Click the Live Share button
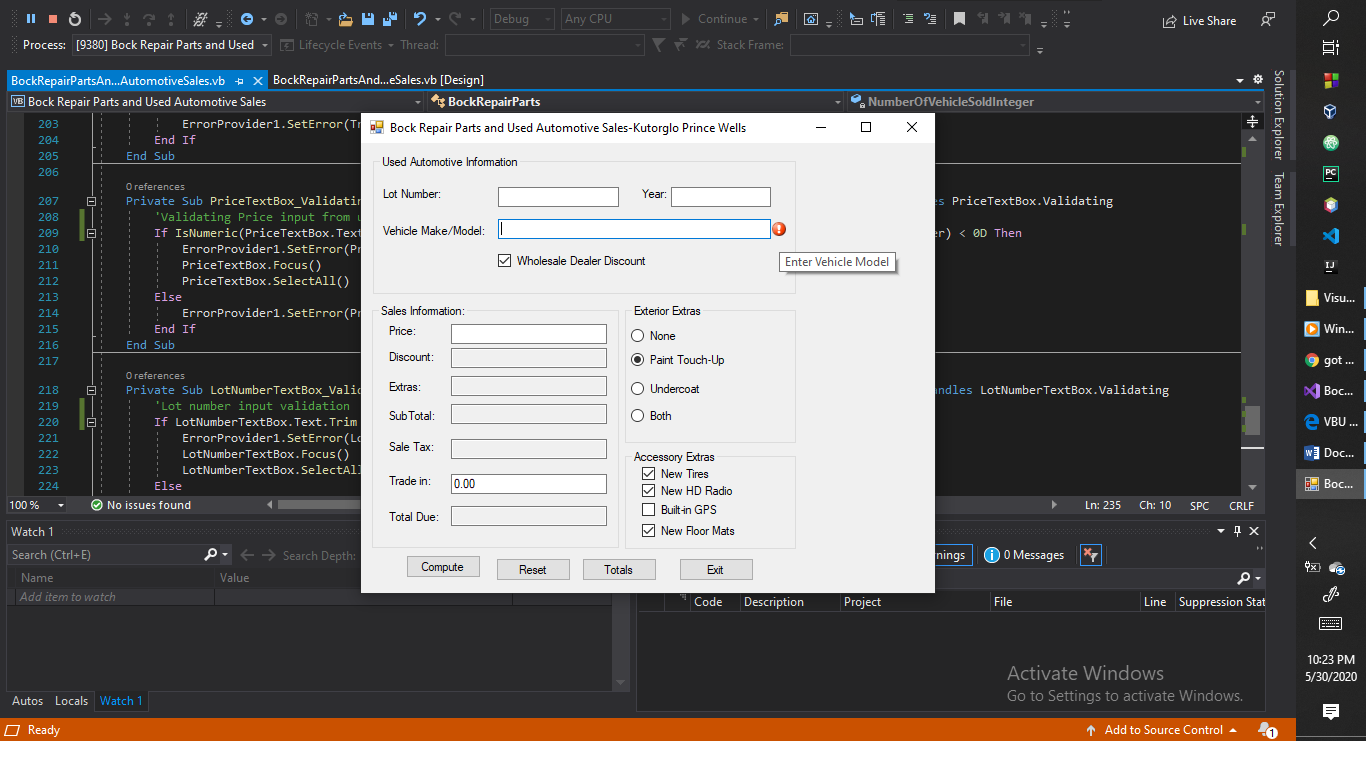The image size is (1366, 768). [x=1199, y=20]
